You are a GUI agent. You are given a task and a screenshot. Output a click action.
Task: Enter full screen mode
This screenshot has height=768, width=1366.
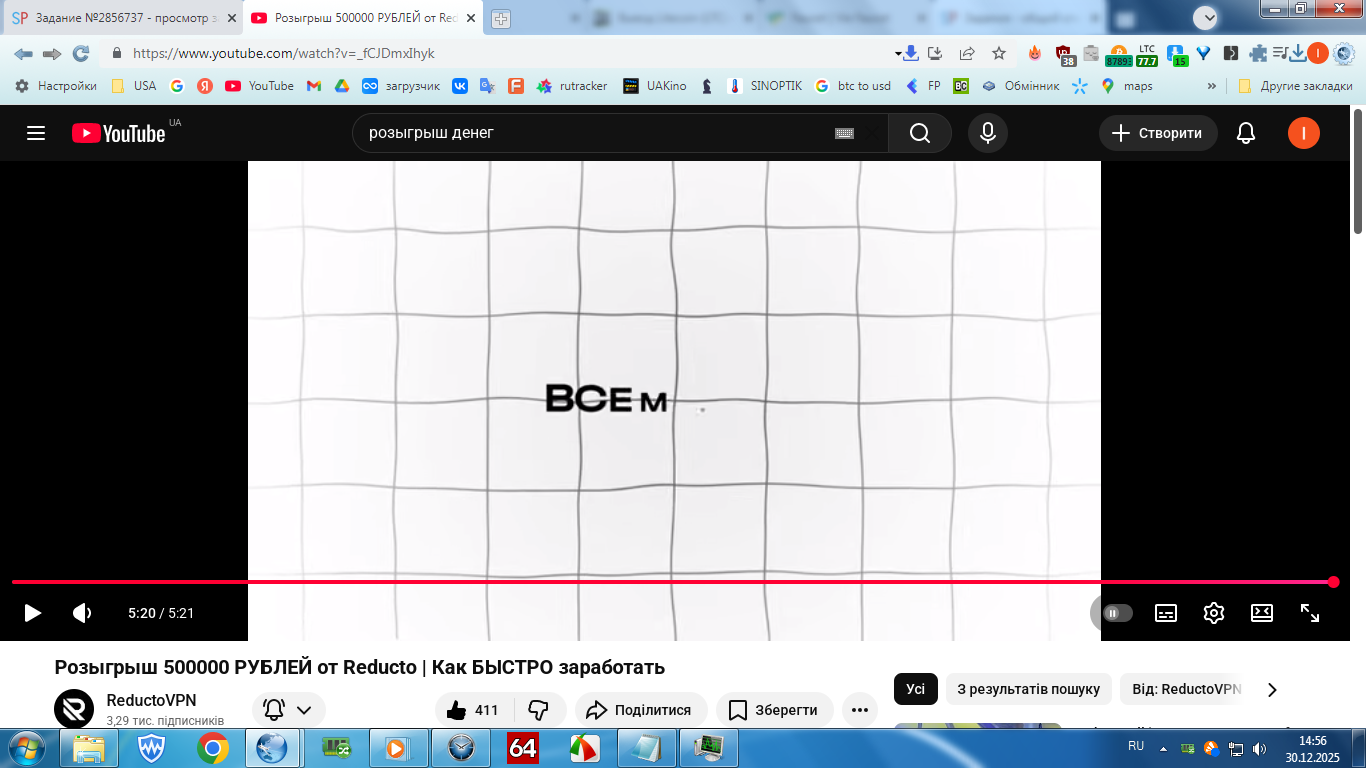click(1310, 613)
